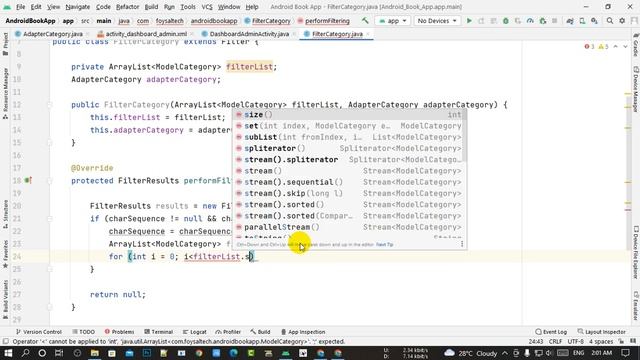This screenshot has height=360, width=640.
Task: Open the Device Manager toolbar icon
Action: coord(582,21)
